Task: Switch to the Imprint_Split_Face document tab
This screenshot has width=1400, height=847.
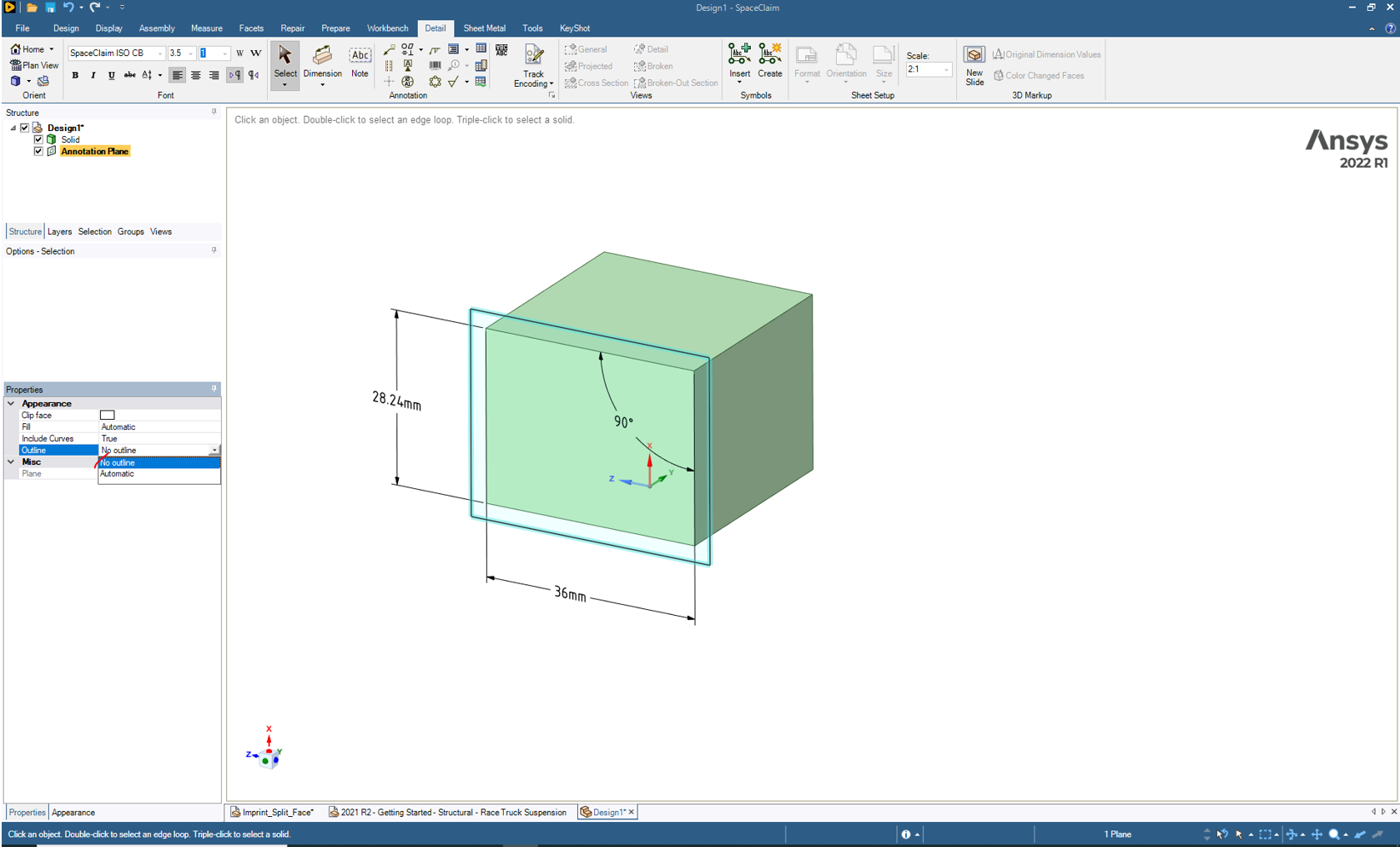Action: click(x=274, y=812)
